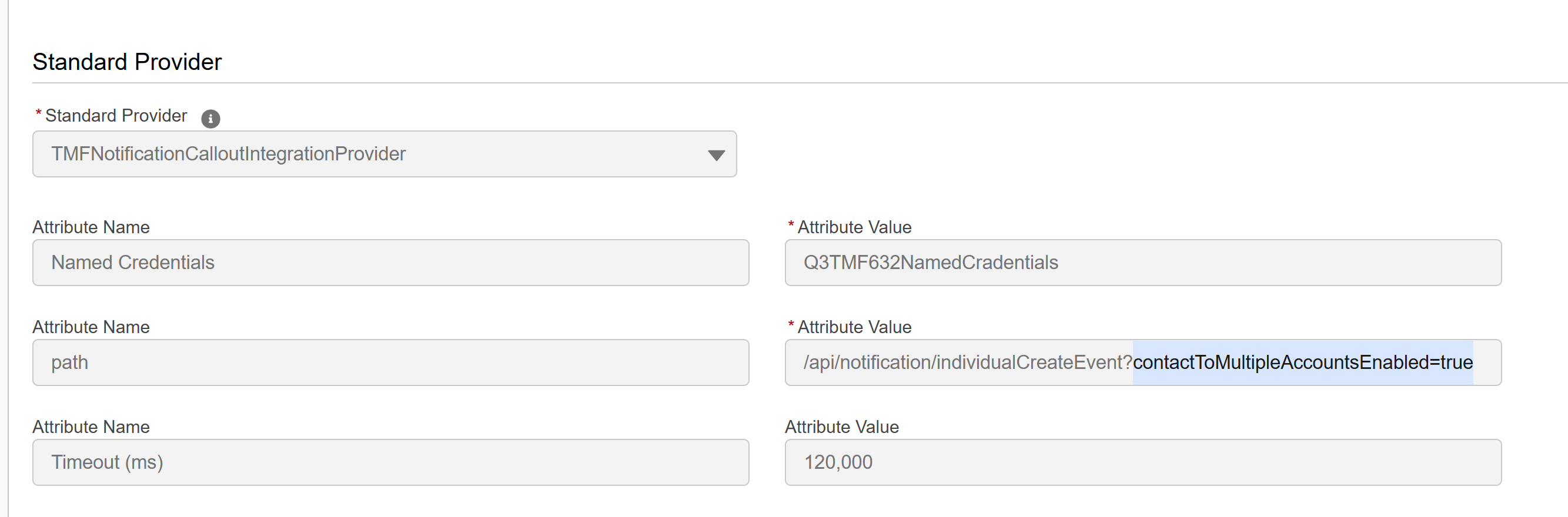Viewport: 1568px width, 517px height.
Task: Click the Standard Provider field label
Action: coord(116,116)
